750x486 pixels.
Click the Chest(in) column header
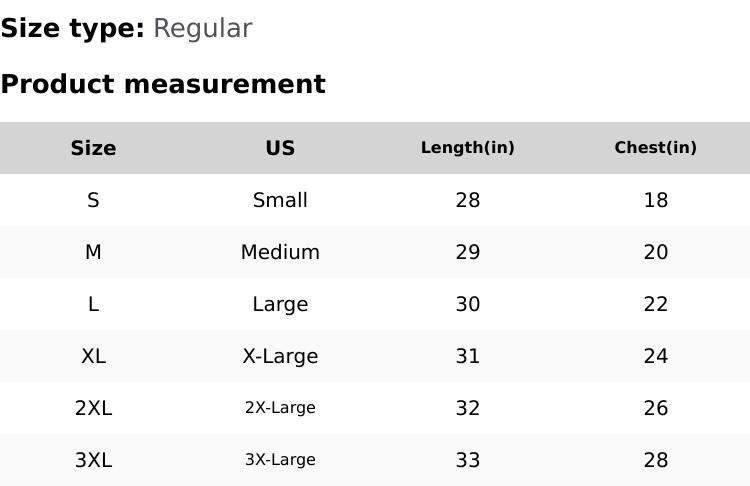(x=655, y=148)
